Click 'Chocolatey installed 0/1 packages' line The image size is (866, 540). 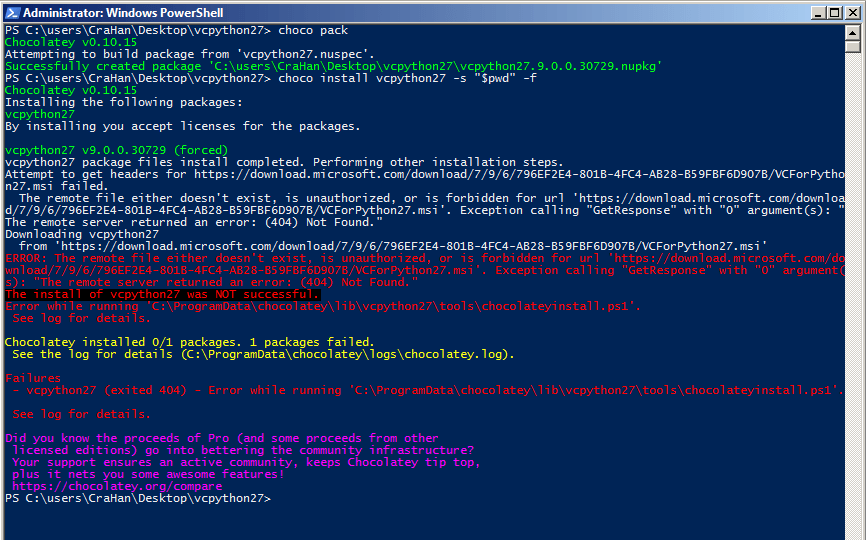pyautogui.click(x=189, y=342)
